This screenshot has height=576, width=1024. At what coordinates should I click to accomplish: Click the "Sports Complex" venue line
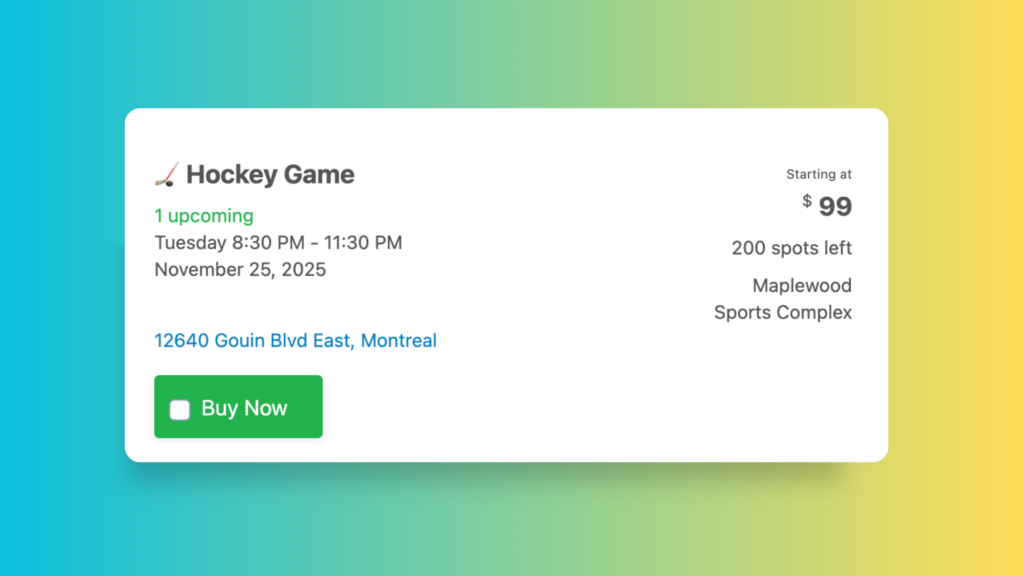783,313
